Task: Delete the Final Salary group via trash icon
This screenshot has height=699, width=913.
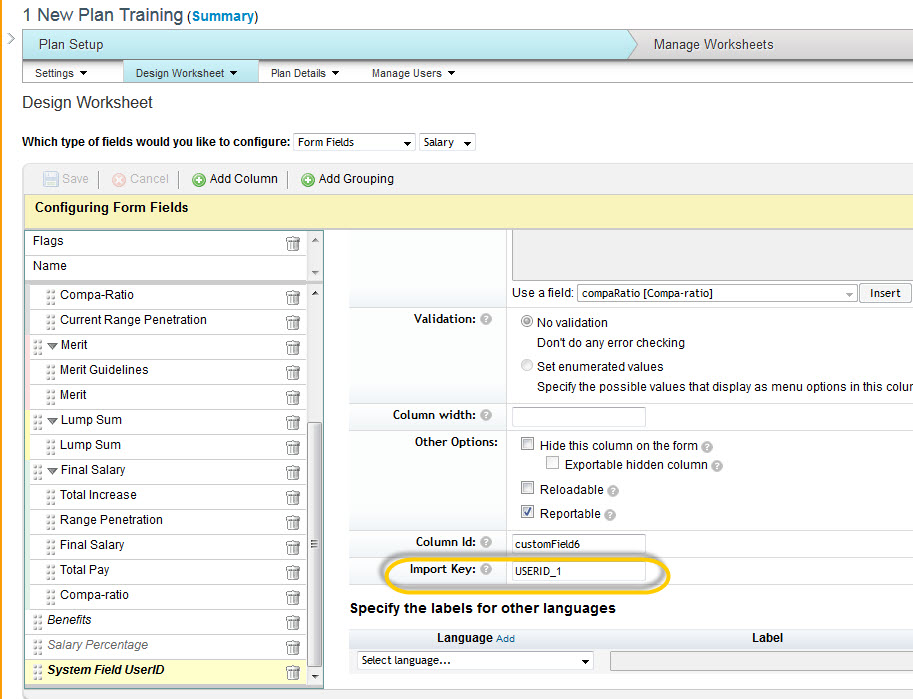Action: 293,473
